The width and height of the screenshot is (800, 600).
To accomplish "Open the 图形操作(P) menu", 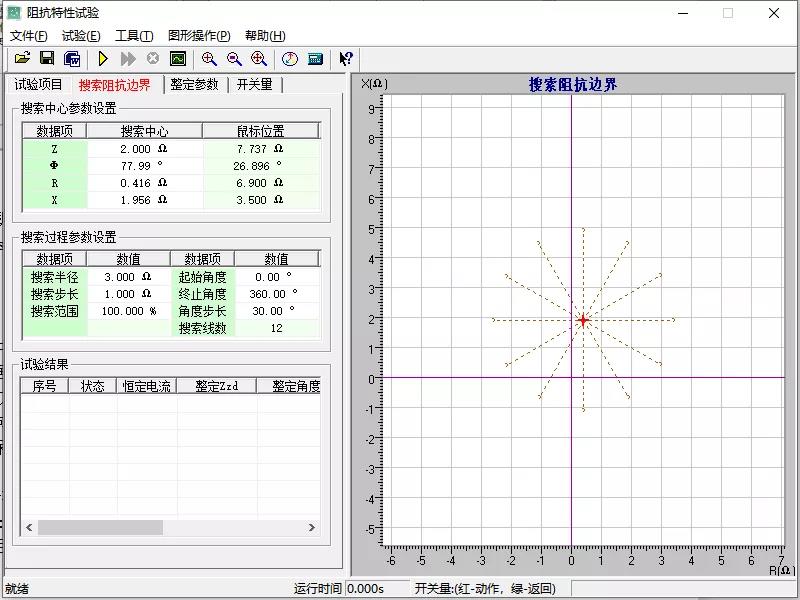I will click(197, 36).
